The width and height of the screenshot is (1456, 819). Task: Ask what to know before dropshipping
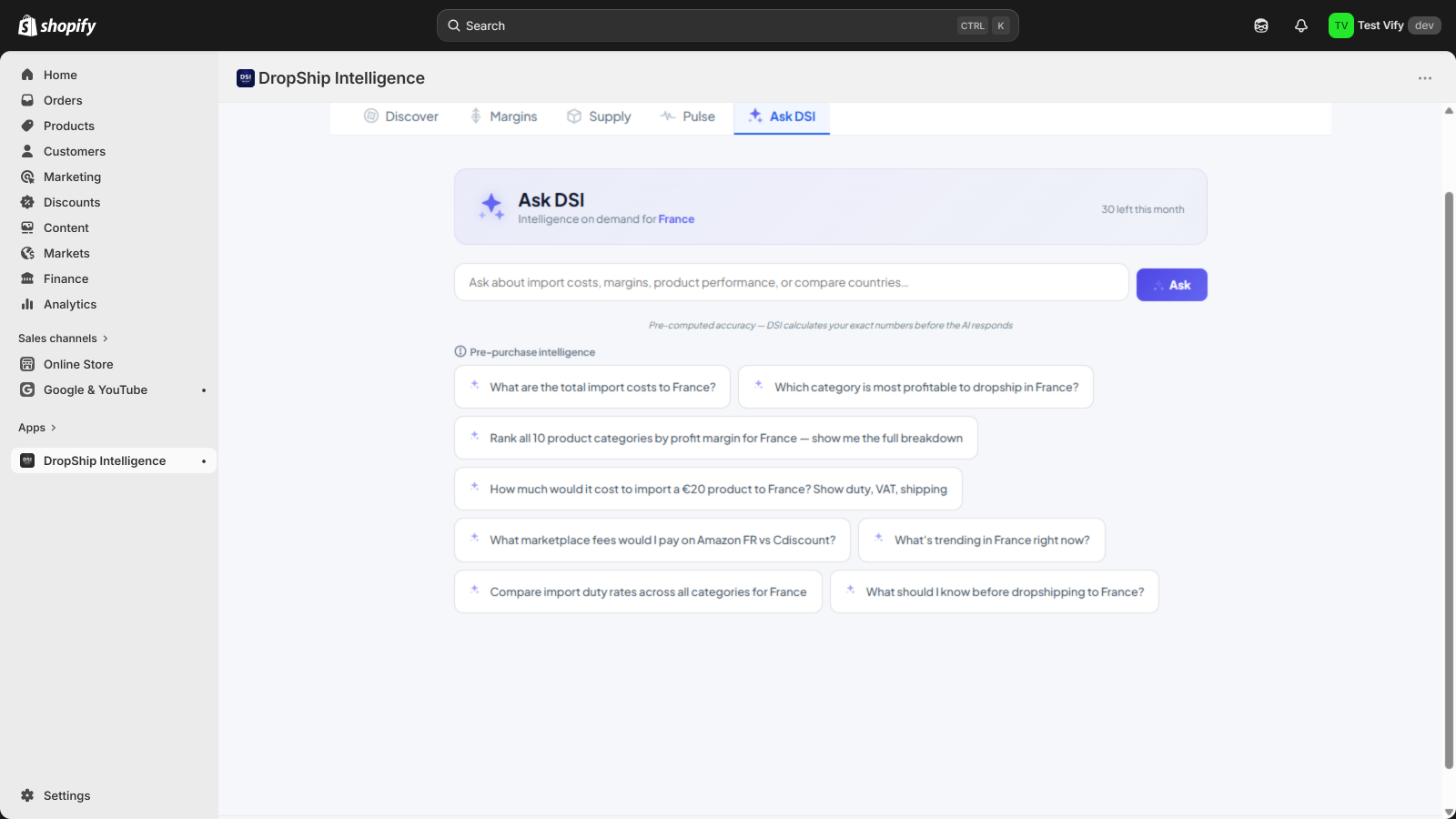click(x=995, y=591)
